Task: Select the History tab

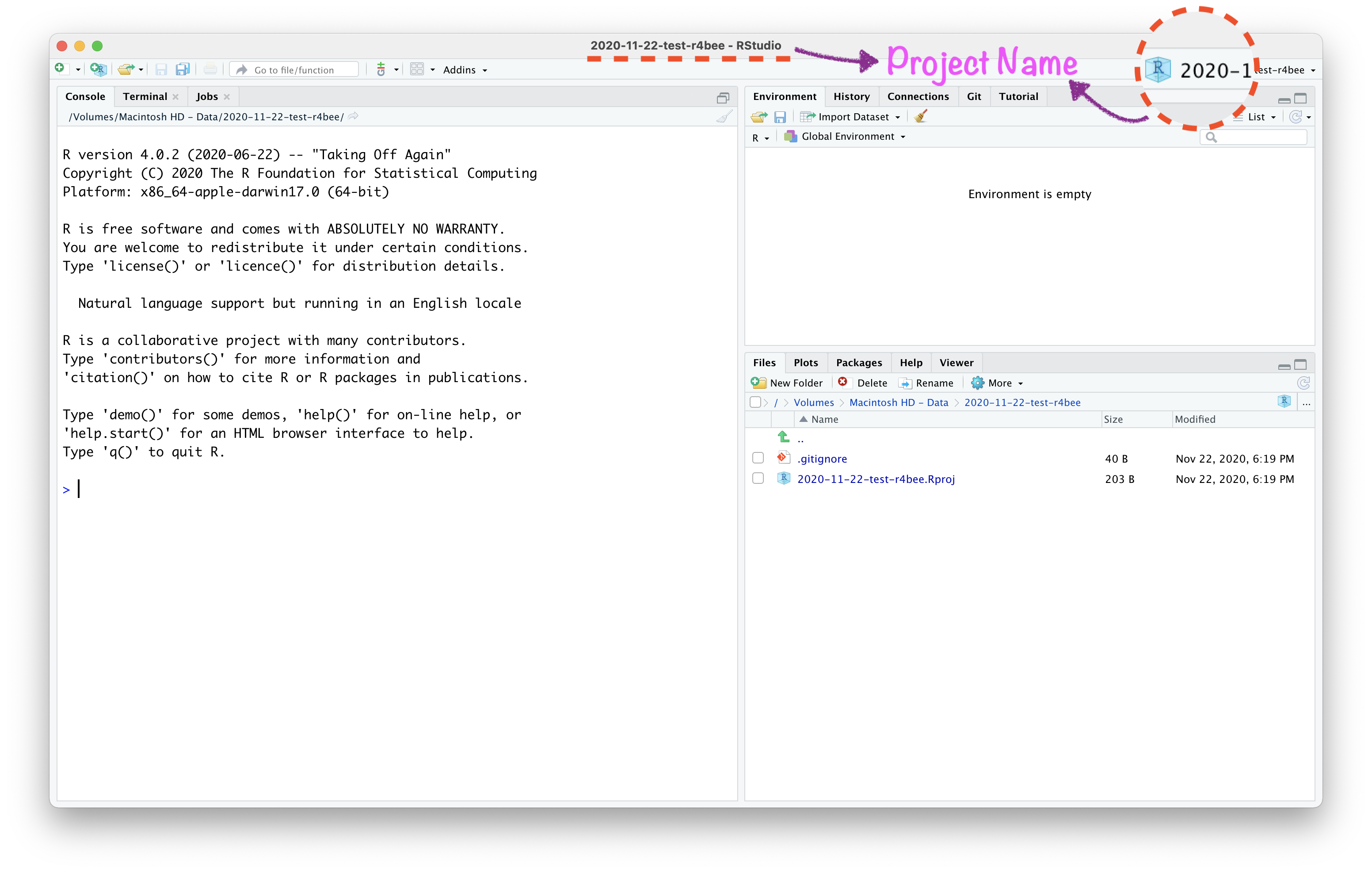Action: [851, 96]
